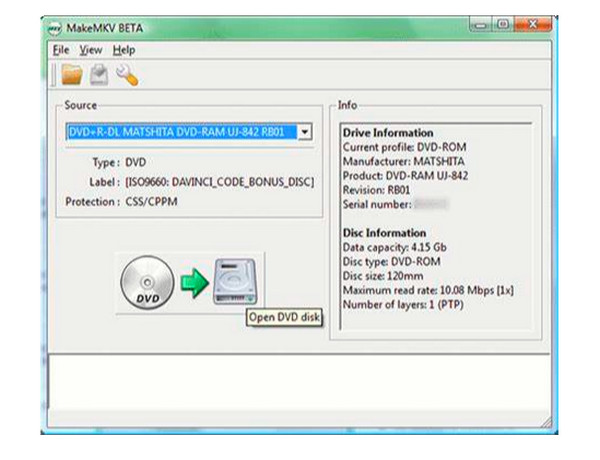Click the Type: DVD value
Screen dimensions: 600x460
136,162
